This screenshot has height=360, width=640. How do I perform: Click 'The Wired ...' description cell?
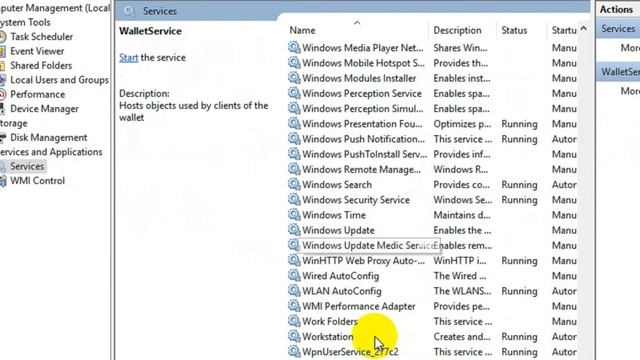coord(460,276)
